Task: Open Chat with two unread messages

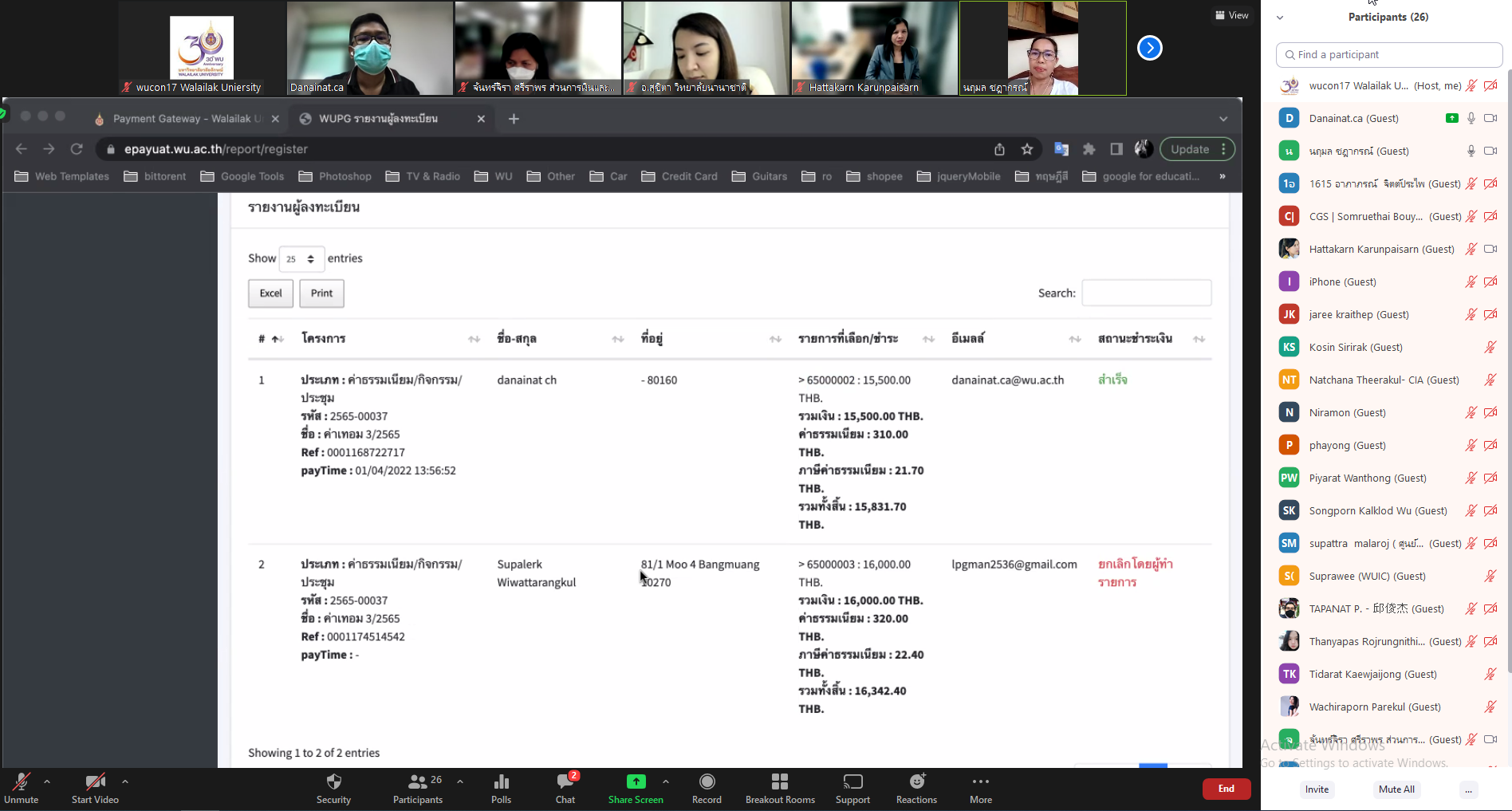Action: coord(565,782)
